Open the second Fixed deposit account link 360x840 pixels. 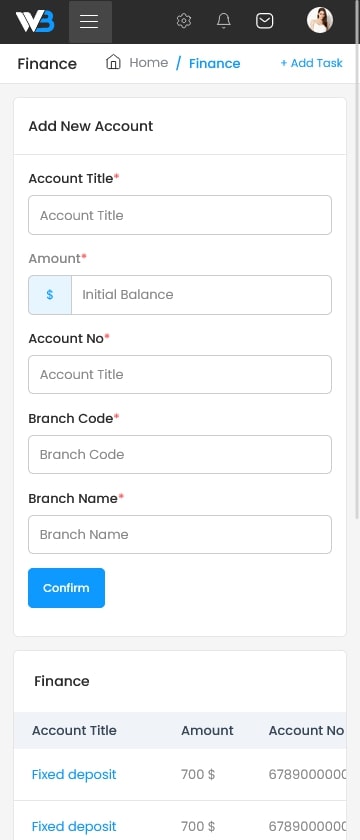click(74, 827)
